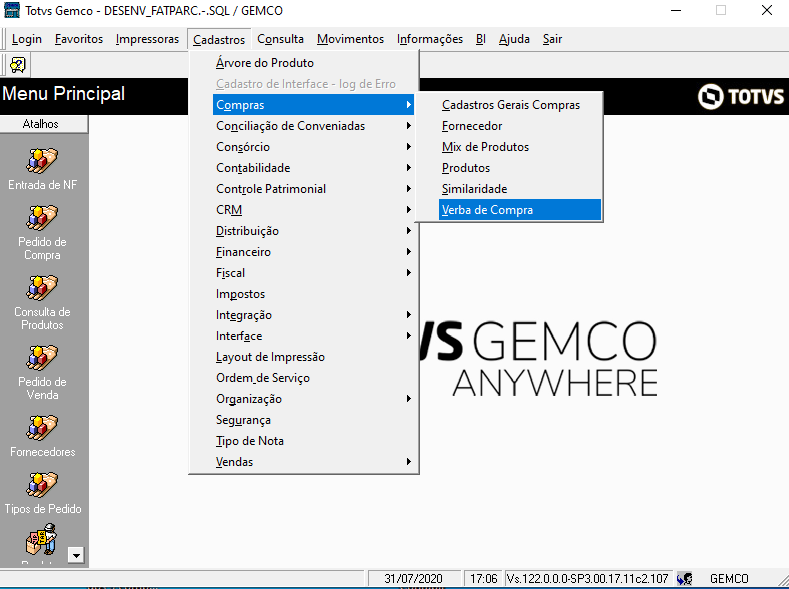Viewport: 789px width, 589px height.
Task: Open the Movimentos menu
Action: (350, 39)
